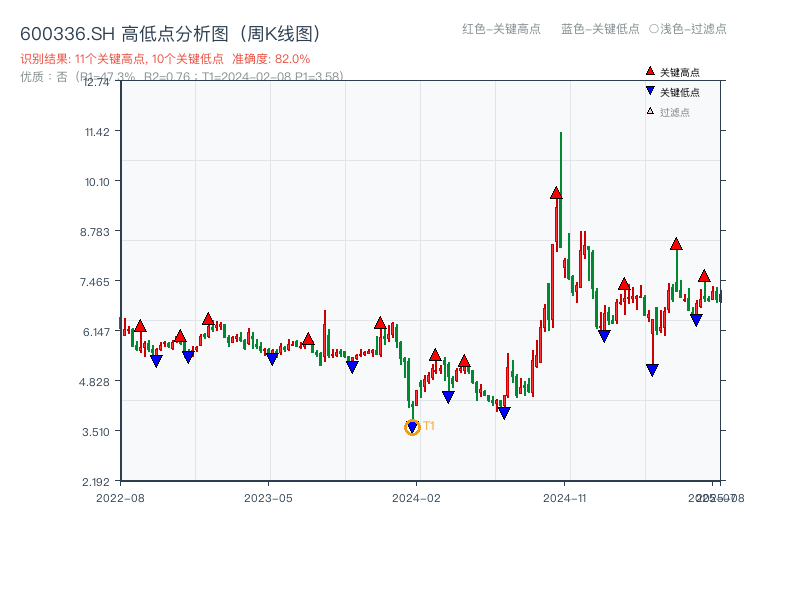Click the 2024-02 x-axis label
The image size is (800, 600).
416,498
